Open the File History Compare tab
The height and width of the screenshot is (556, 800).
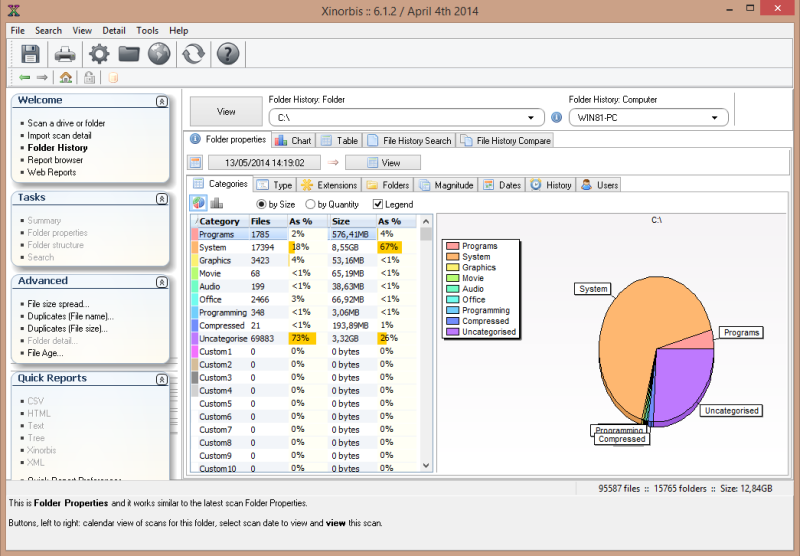click(x=506, y=140)
